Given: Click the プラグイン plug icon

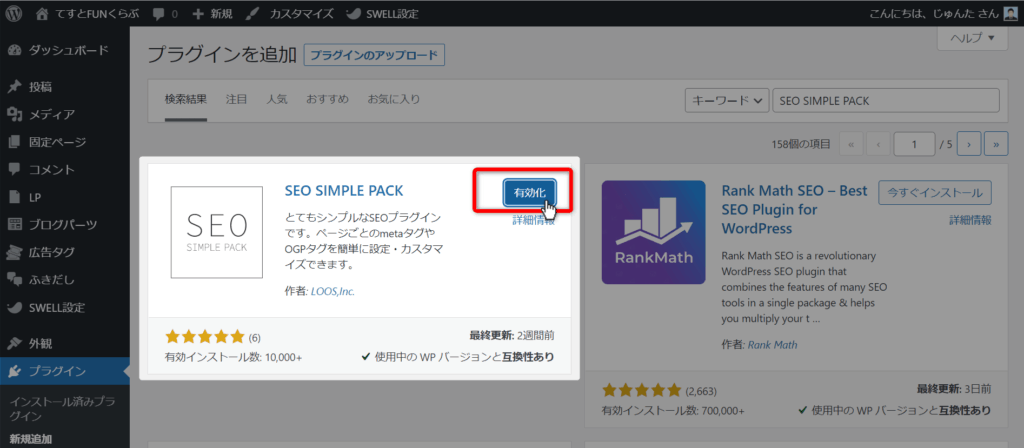Looking at the screenshot, I should click(x=14, y=372).
